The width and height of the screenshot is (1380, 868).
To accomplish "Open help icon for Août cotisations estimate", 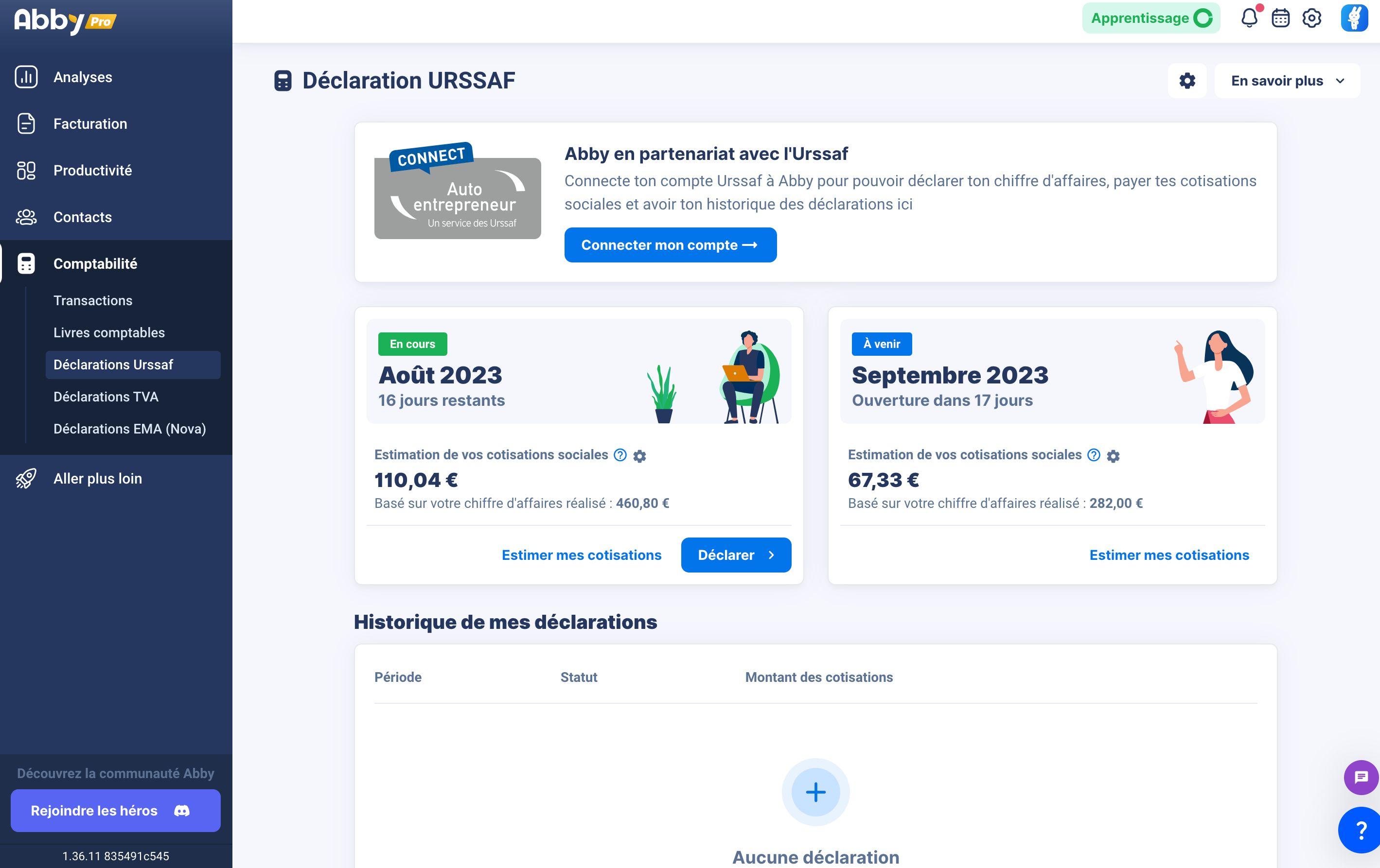I will point(620,455).
